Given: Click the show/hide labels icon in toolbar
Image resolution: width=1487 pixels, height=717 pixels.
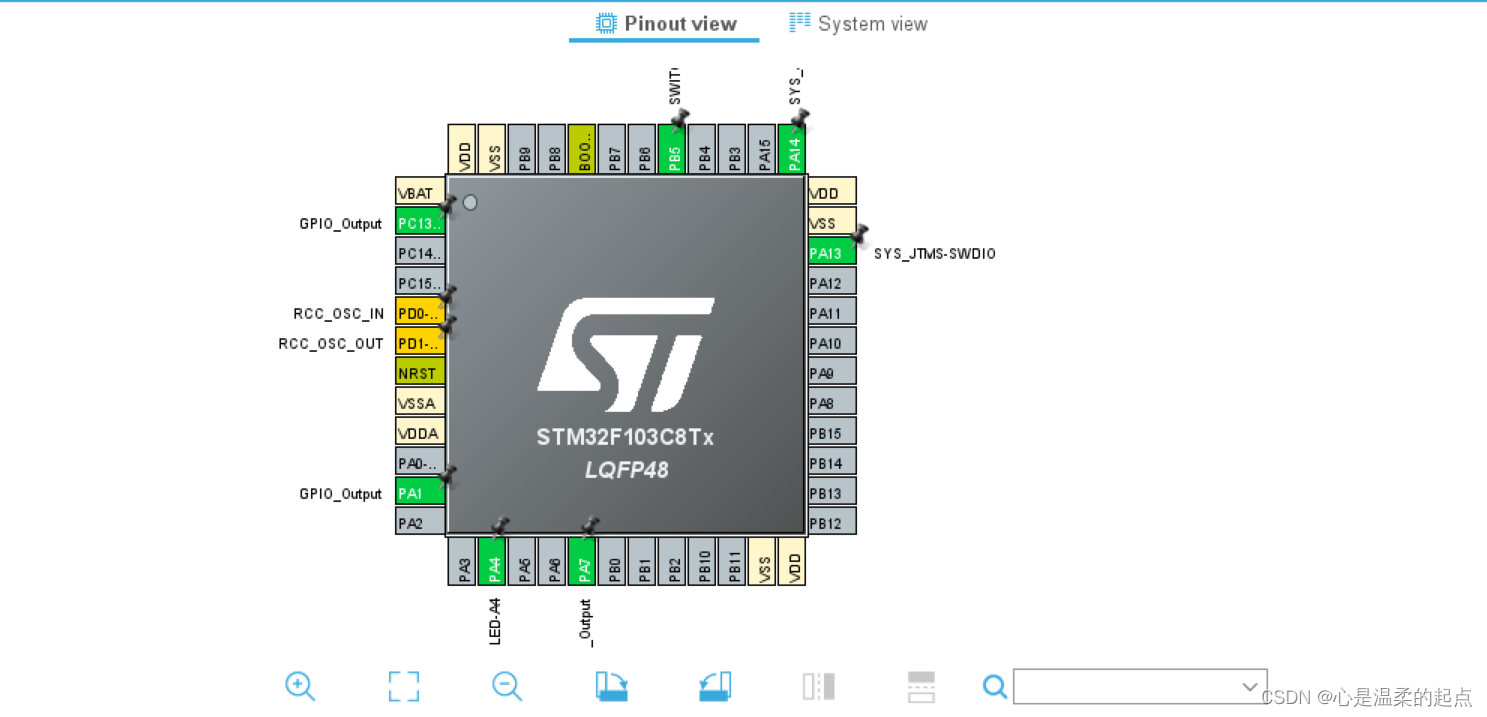Looking at the screenshot, I should [818, 687].
